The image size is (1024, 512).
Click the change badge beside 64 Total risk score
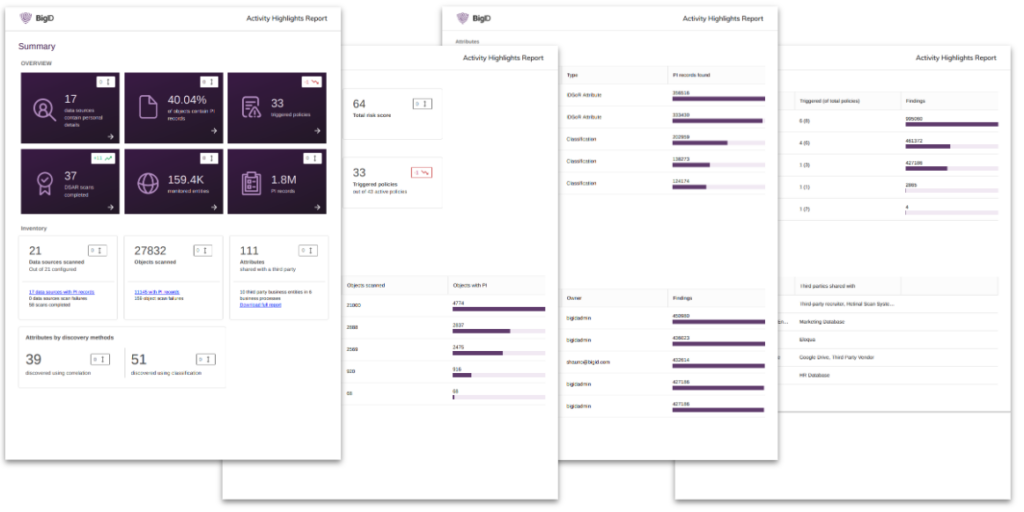[x=423, y=103]
